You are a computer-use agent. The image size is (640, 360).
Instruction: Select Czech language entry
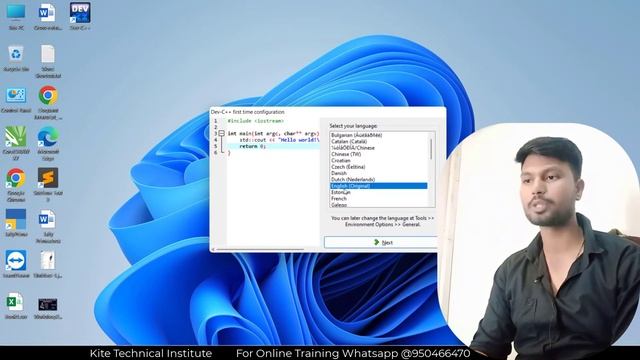tap(378, 167)
